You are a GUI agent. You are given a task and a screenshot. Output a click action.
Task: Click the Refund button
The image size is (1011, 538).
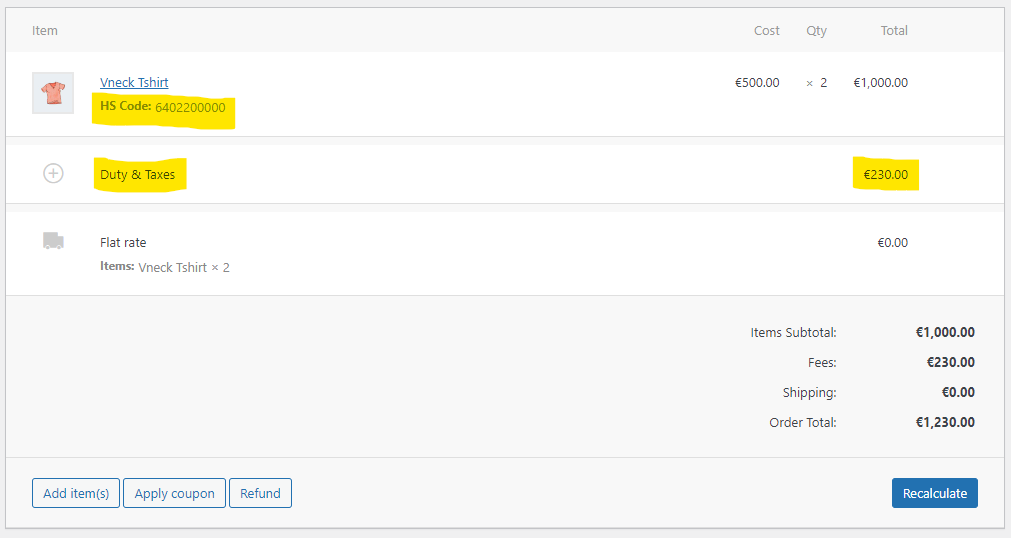pyautogui.click(x=260, y=493)
